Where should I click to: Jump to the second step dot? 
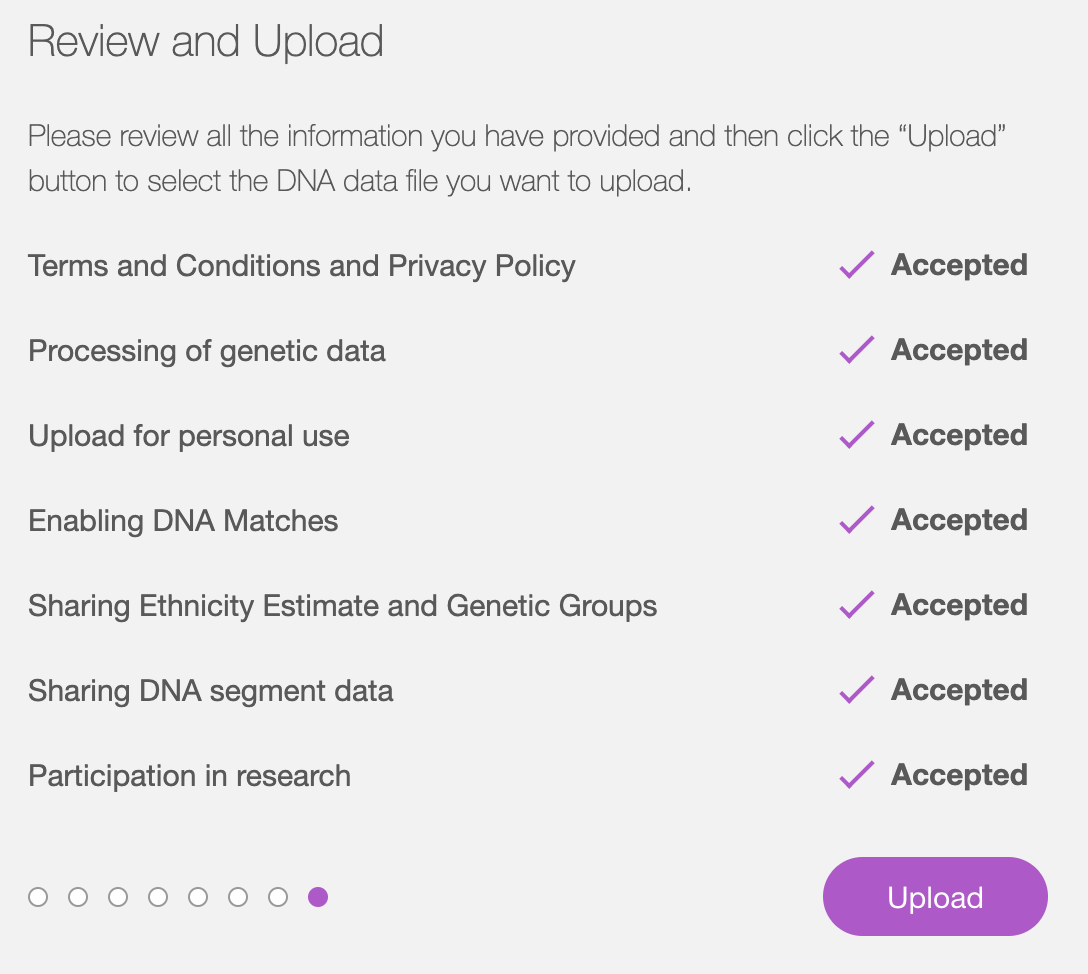coord(78,897)
